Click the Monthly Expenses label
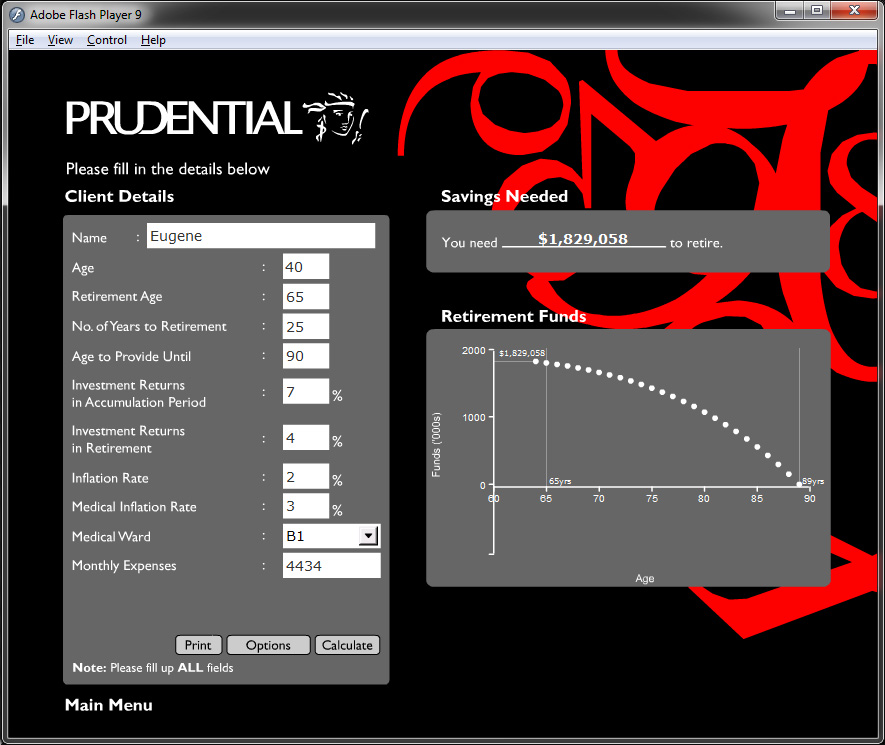Viewport: 885px width, 745px height. coord(124,566)
